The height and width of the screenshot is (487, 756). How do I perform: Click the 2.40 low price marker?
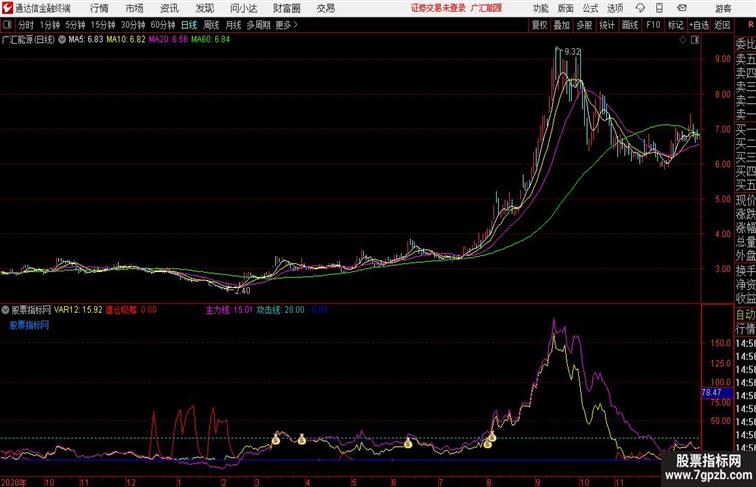(x=243, y=291)
